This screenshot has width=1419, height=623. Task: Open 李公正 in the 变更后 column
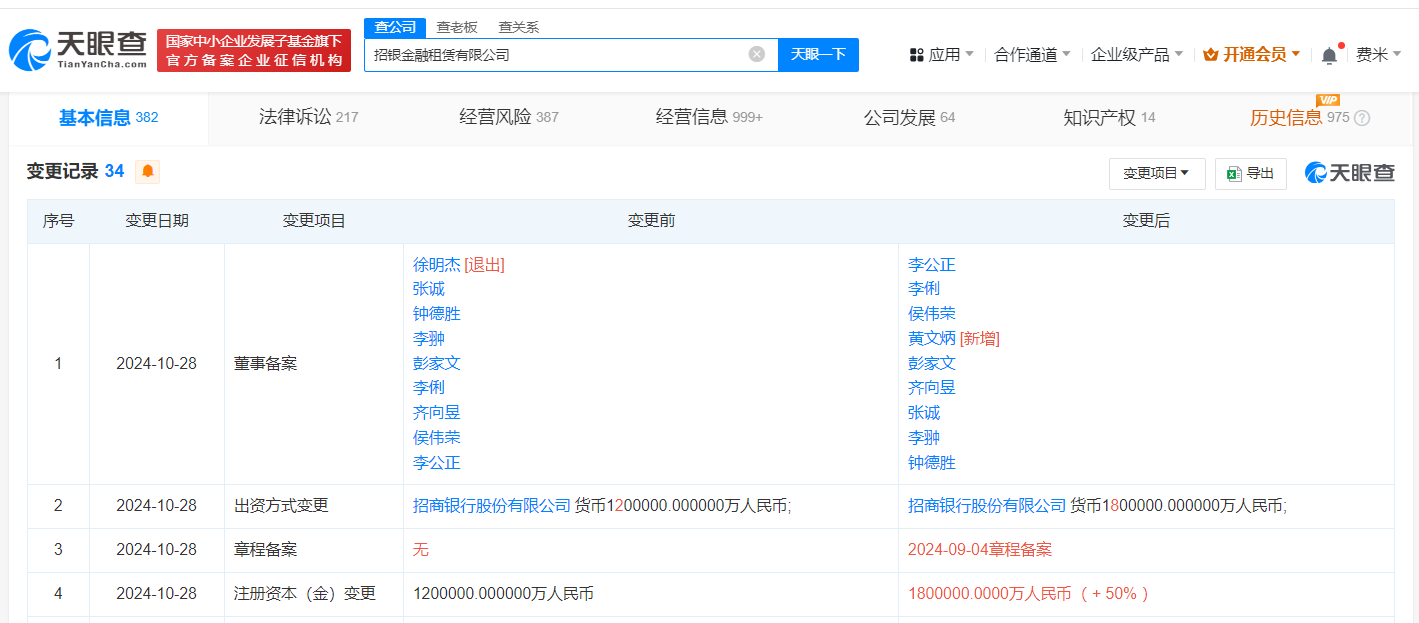tap(932, 265)
